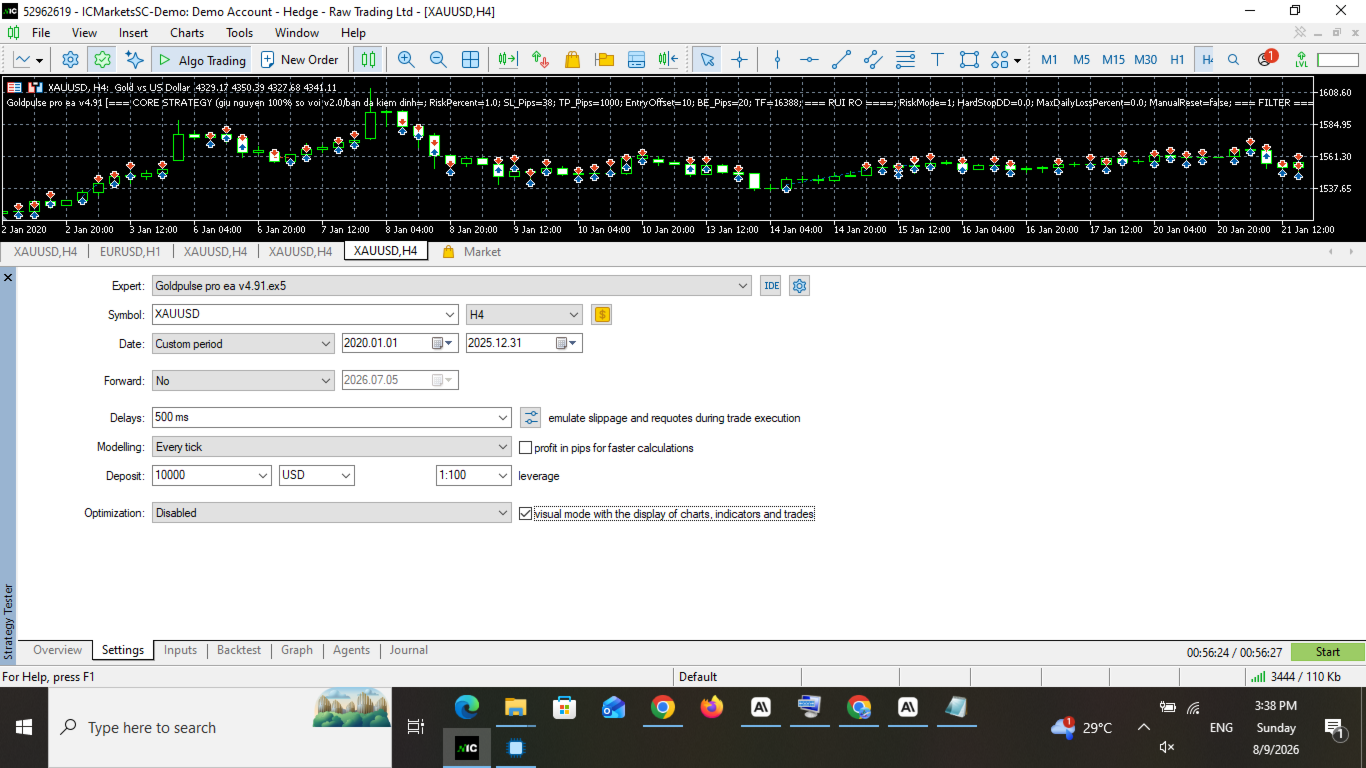Open the Insert menu

133,32
